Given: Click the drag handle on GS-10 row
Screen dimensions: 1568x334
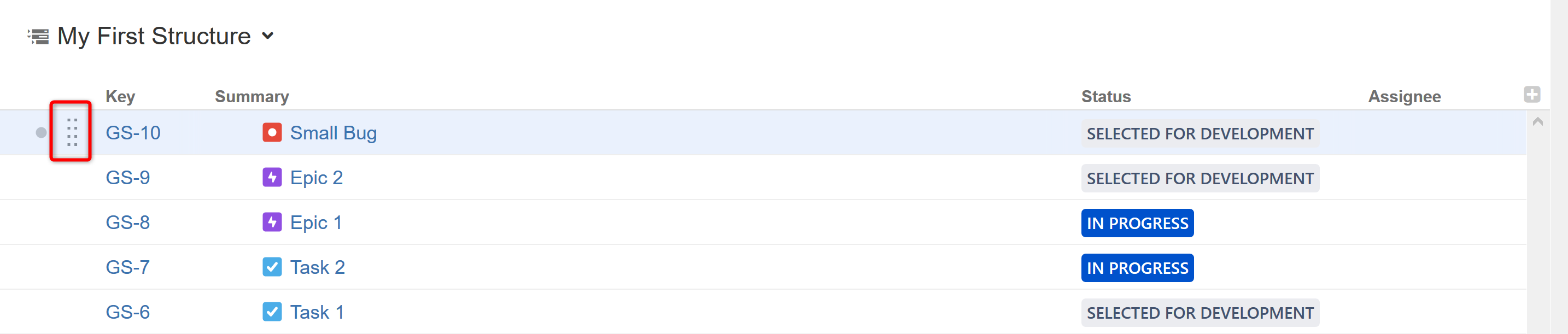Looking at the screenshot, I should tap(72, 132).
